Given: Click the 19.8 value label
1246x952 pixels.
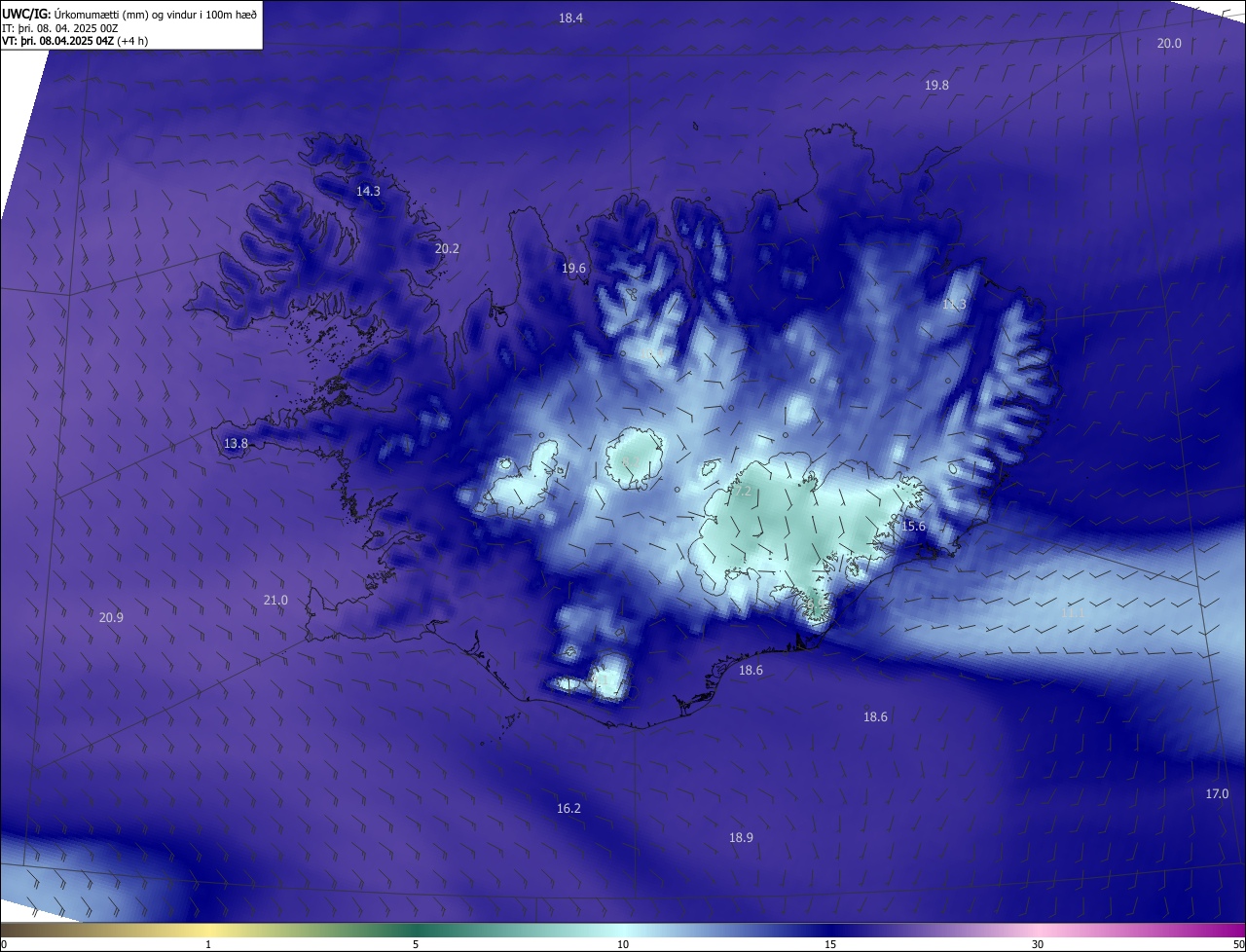Looking at the screenshot, I should click(x=936, y=86).
